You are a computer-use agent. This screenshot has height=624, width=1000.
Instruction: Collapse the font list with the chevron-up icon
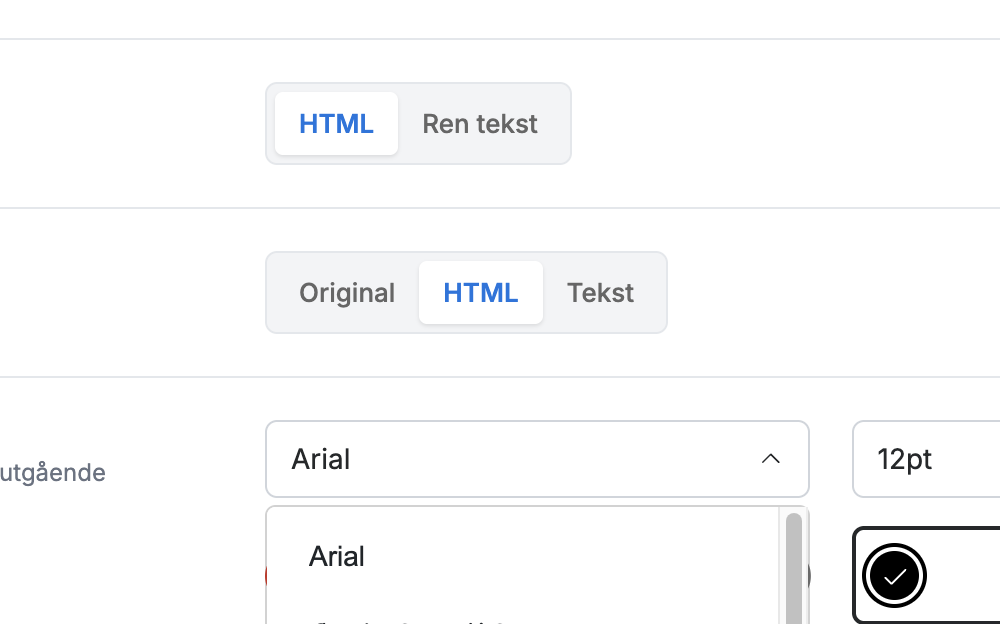[x=770, y=459]
